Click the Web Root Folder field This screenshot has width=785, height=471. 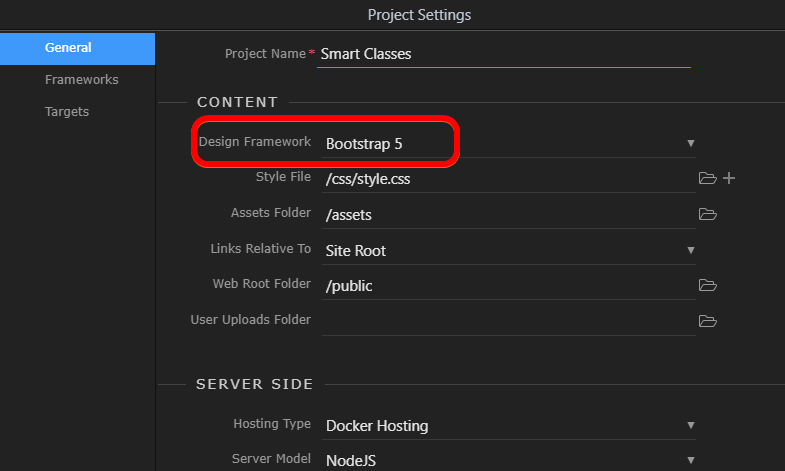coord(509,286)
